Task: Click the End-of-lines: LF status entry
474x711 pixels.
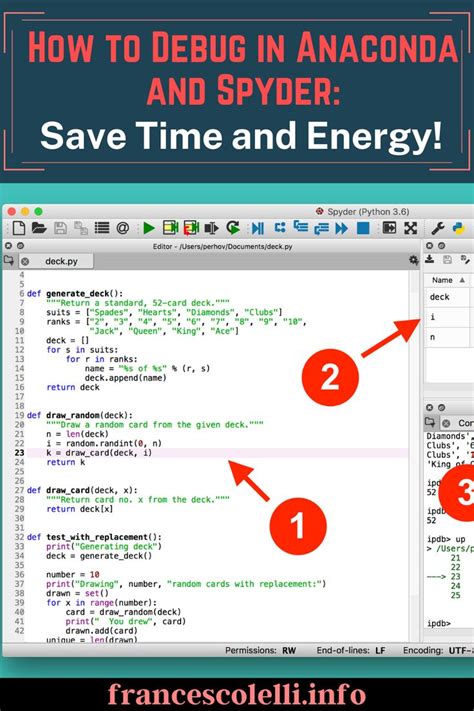Action: pos(351,650)
